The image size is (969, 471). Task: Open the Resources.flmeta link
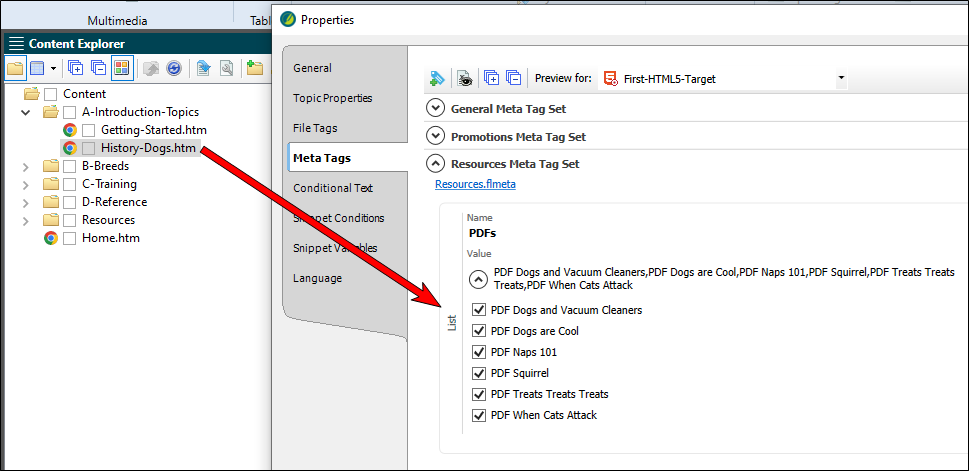(x=475, y=184)
